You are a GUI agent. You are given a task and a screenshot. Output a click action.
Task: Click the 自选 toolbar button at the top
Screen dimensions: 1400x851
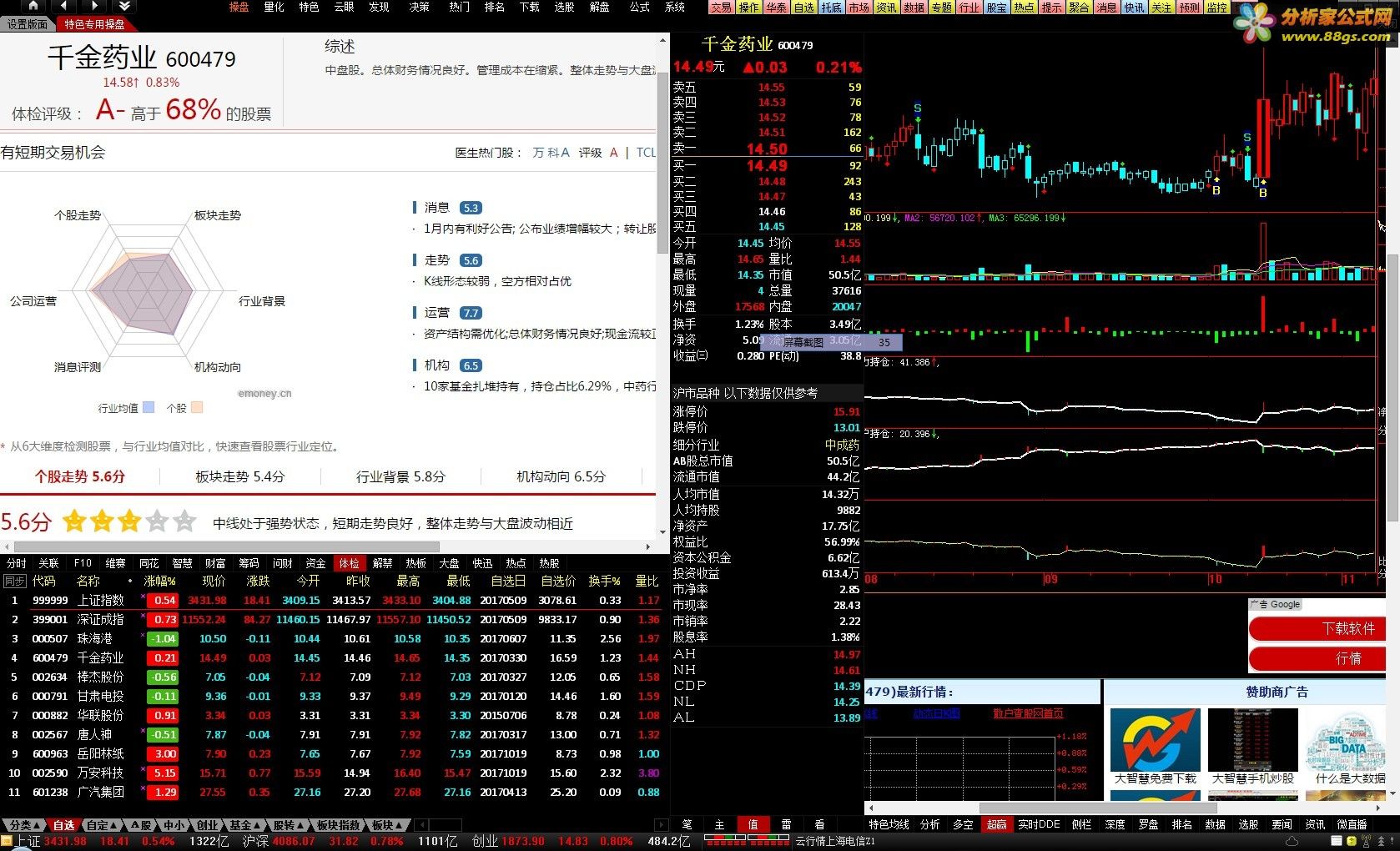click(x=804, y=8)
